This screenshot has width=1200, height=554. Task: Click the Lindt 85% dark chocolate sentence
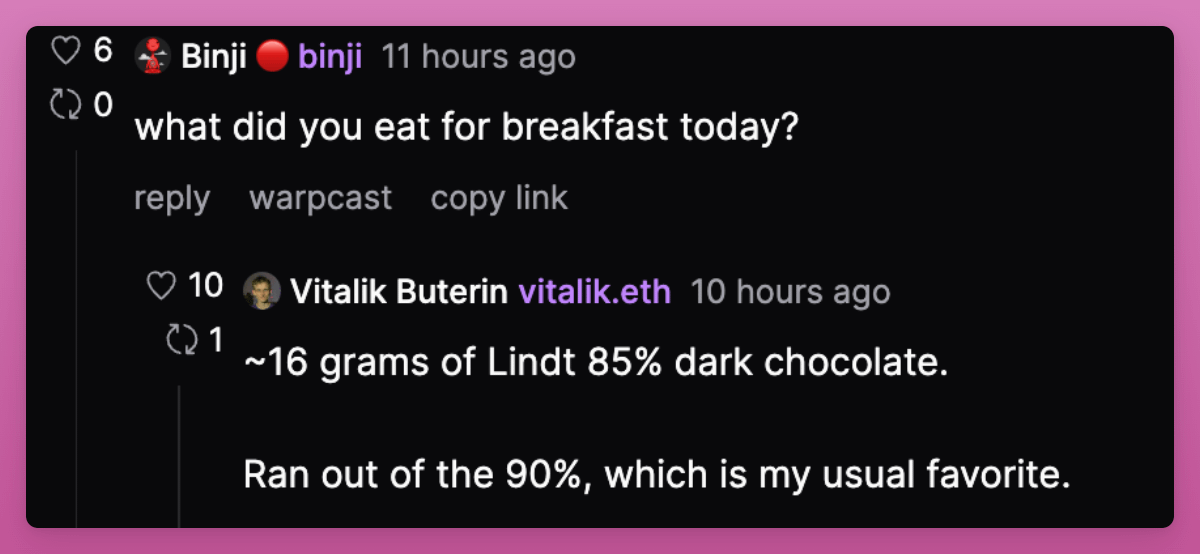tap(595, 362)
